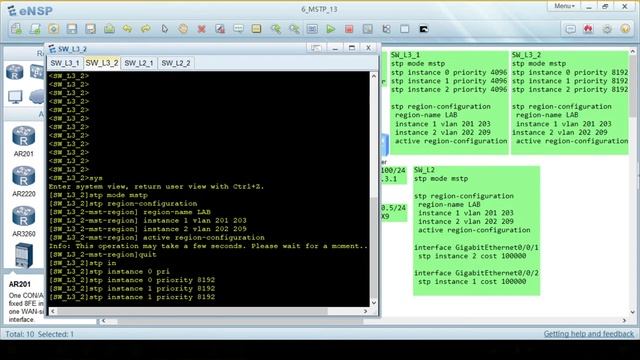Switch to the SW_L3_2 terminal tab
Viewport: 640px width, 360px height.
tap(102, 63)
